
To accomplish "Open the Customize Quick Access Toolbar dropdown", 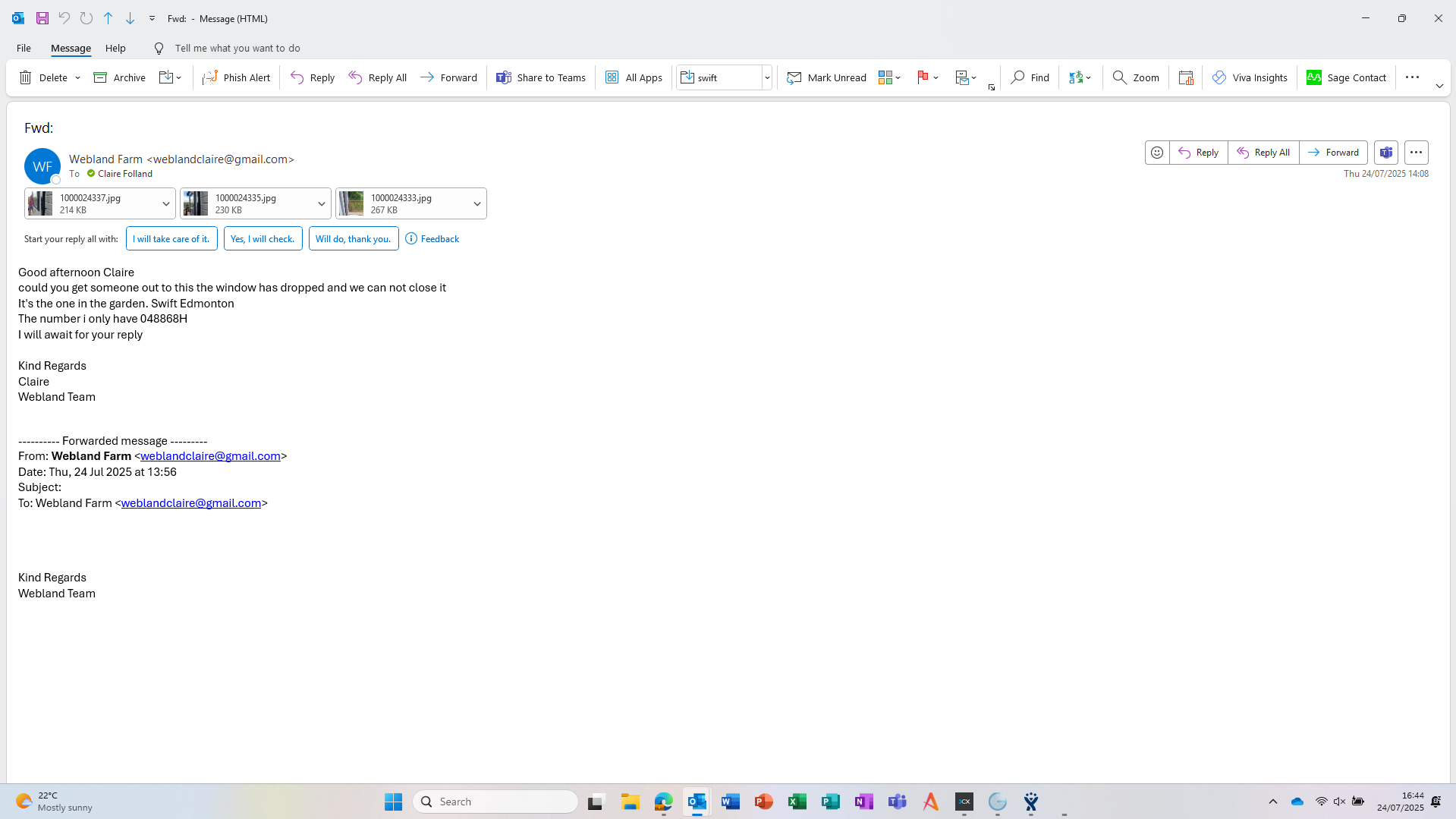I will tap(152, 18).
